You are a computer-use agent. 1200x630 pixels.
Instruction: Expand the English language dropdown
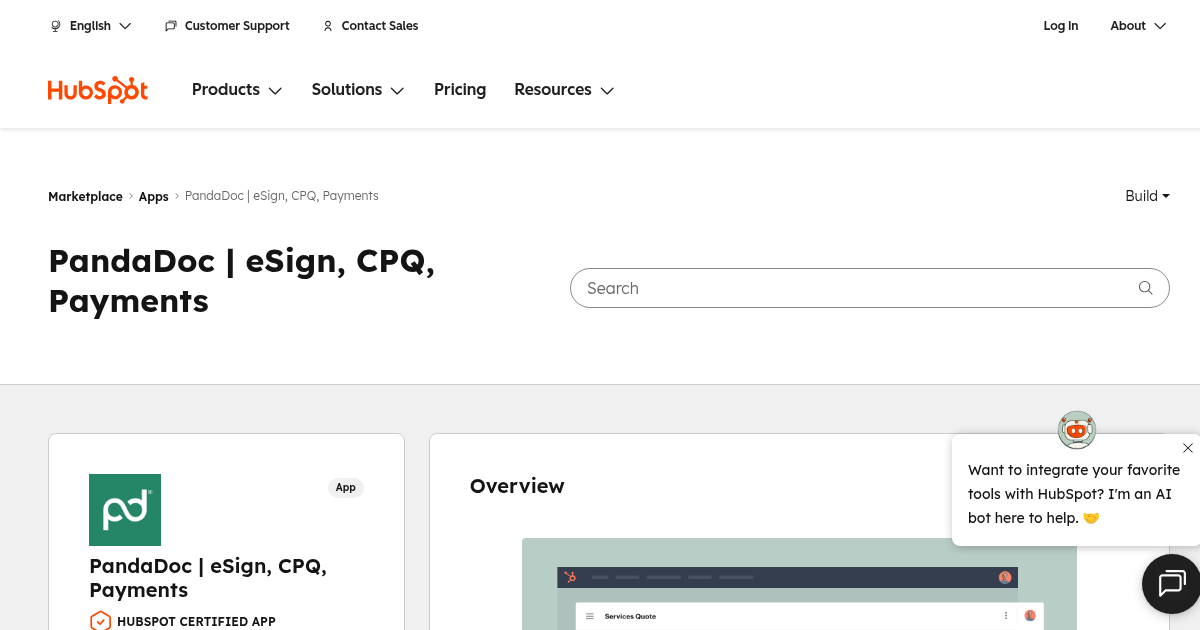coord(91,26)
